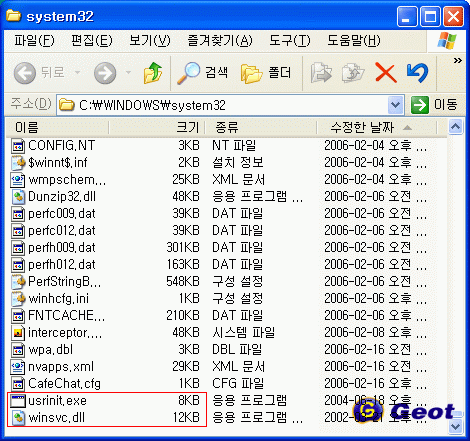Click the system32 title bar folder icon
The height and width of the screenshot is (441, 470).
click(x=14, y=16)
